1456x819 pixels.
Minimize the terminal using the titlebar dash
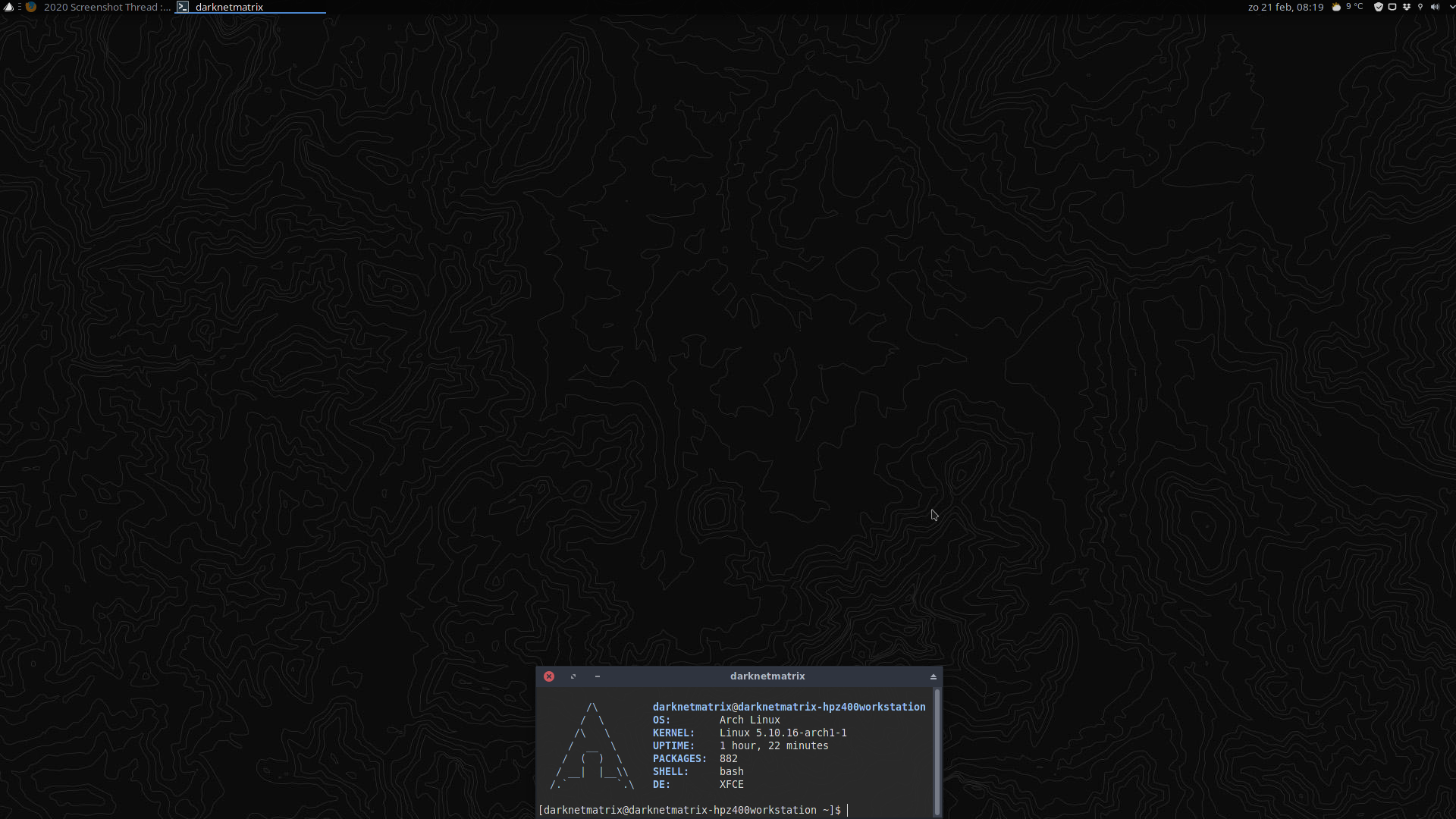tap(597, 676)
